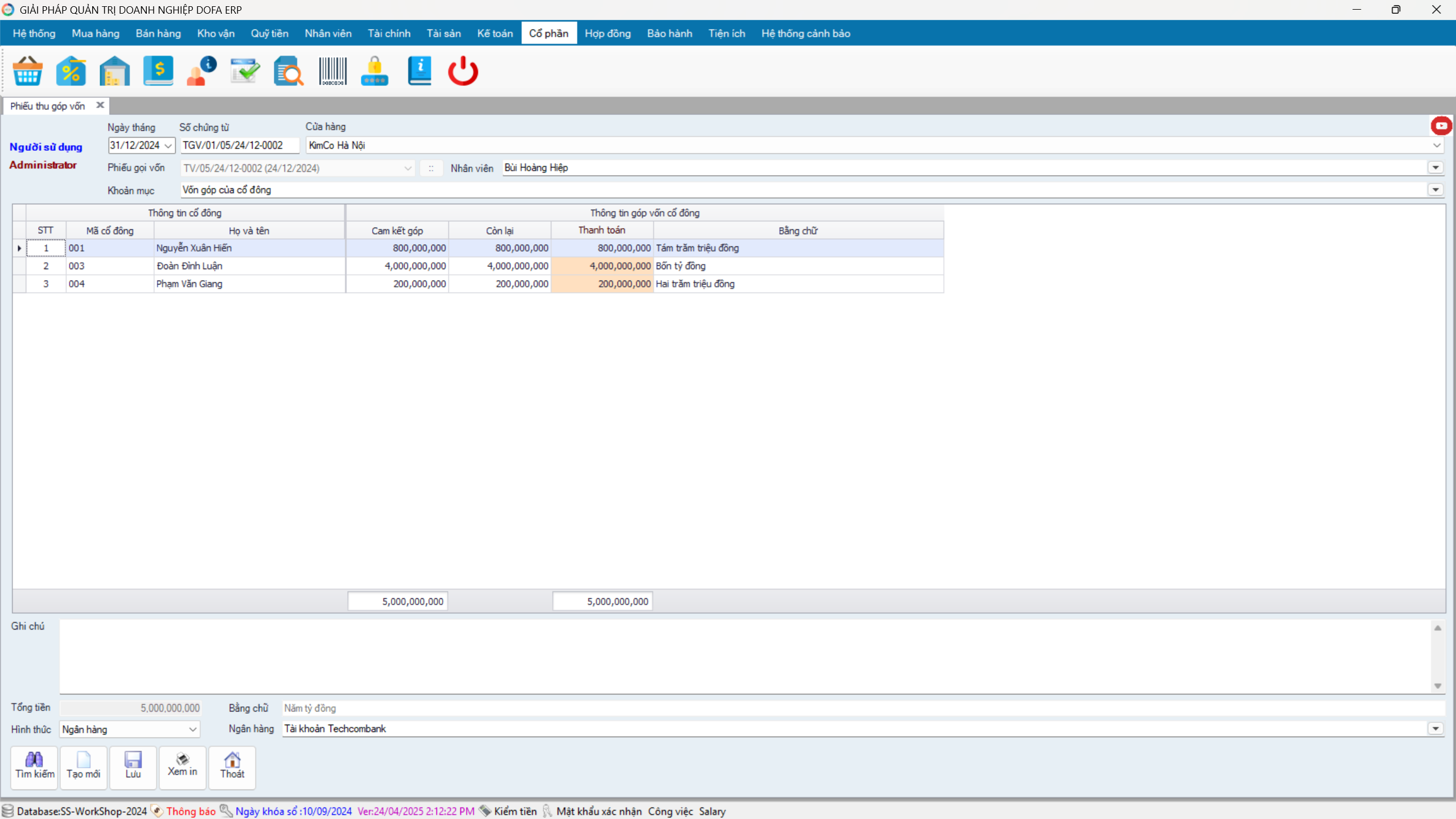1456x819 pixels.
Task: Click the small '::' button beside Phiếu gọi vốn
Action: click(x=431, y=168)
